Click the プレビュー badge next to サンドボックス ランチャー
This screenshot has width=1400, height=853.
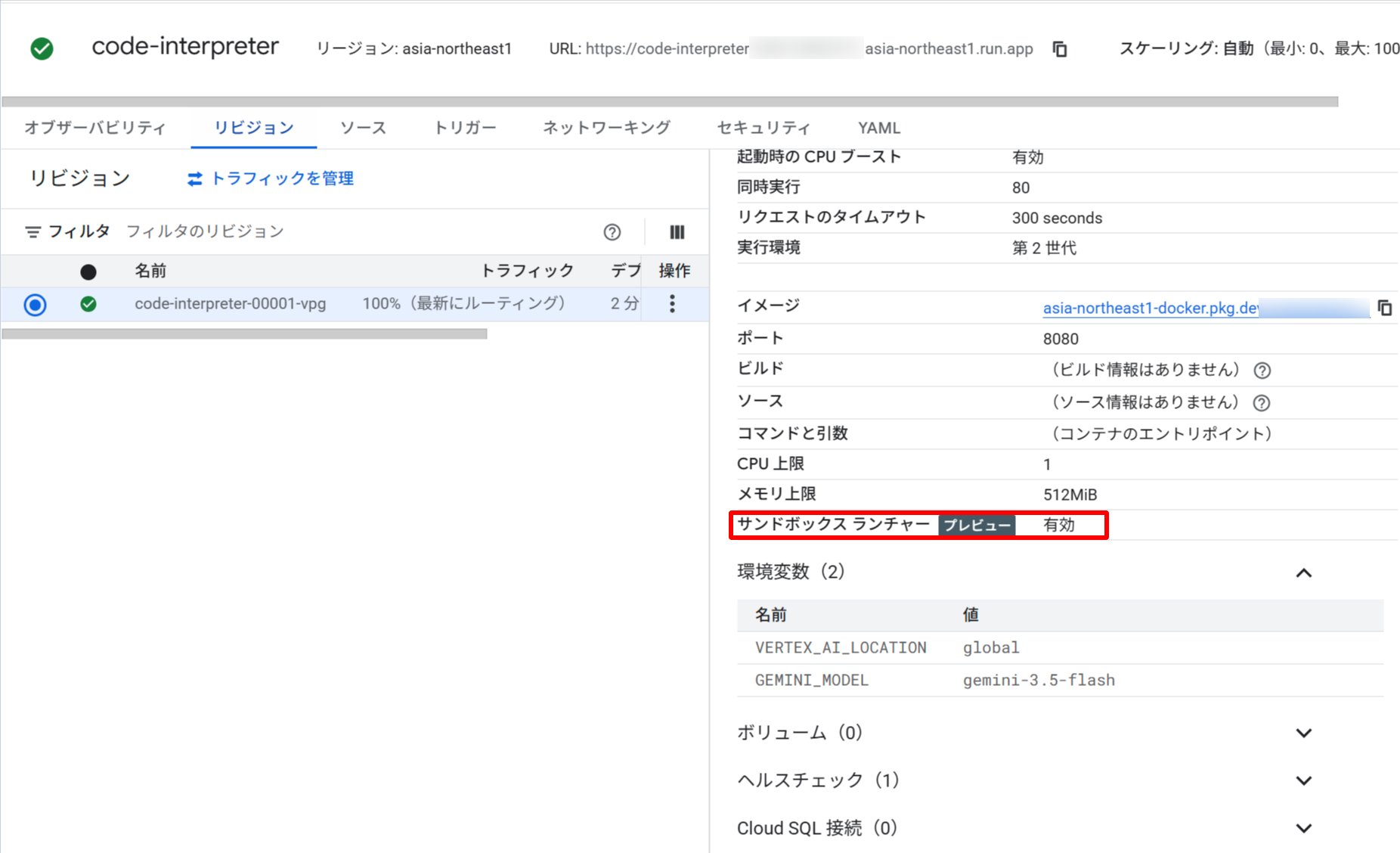pyautogui.click(x=977, y=525)
